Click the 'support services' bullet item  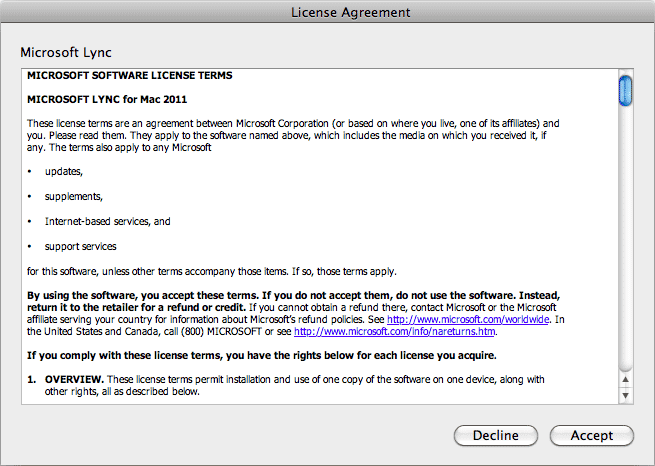[80, 246]
